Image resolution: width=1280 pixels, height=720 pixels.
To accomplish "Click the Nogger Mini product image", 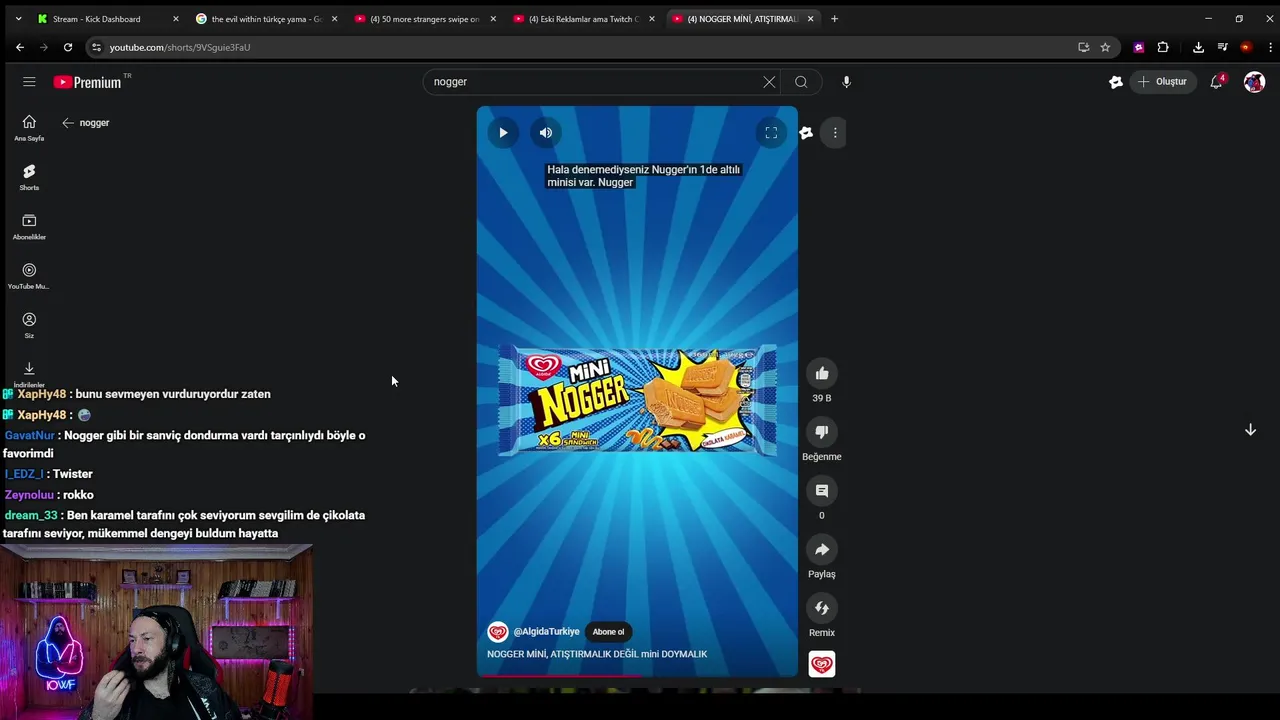I will (637, 400).
